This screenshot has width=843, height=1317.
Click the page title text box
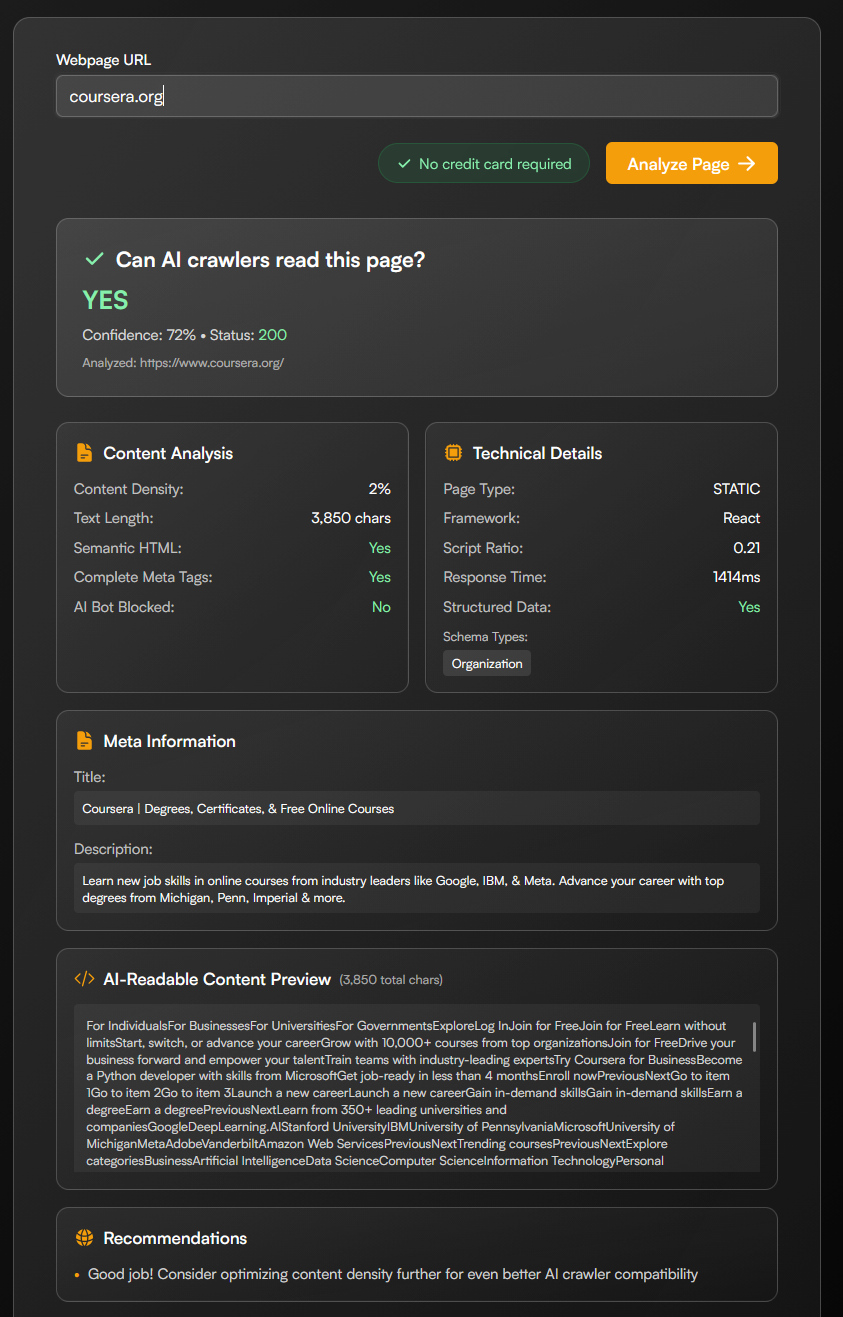click(416, 808)
